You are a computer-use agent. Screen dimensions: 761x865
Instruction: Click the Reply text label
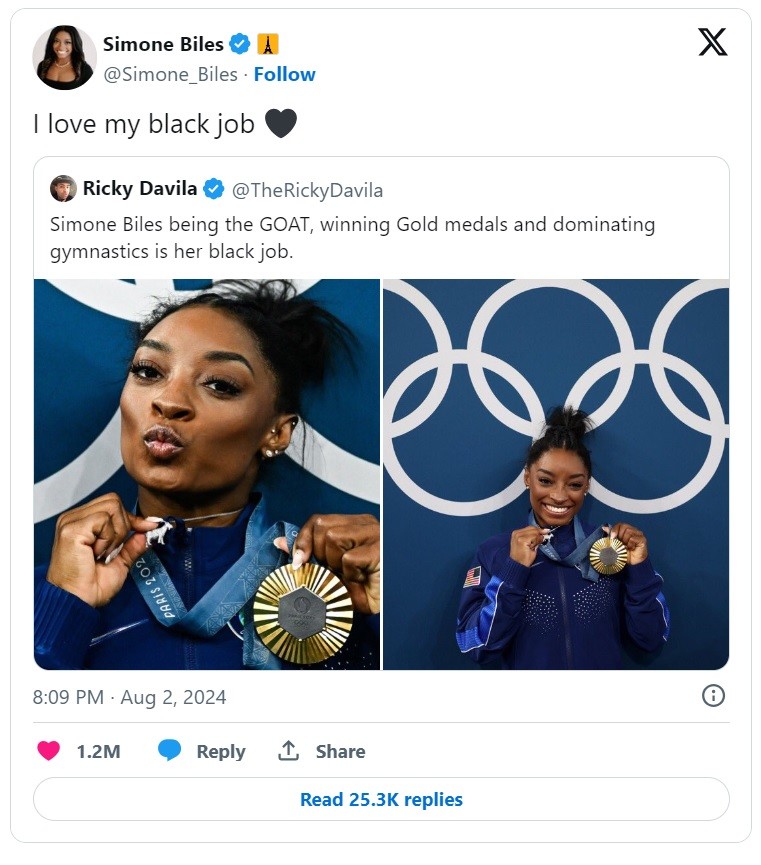(221, 751)
